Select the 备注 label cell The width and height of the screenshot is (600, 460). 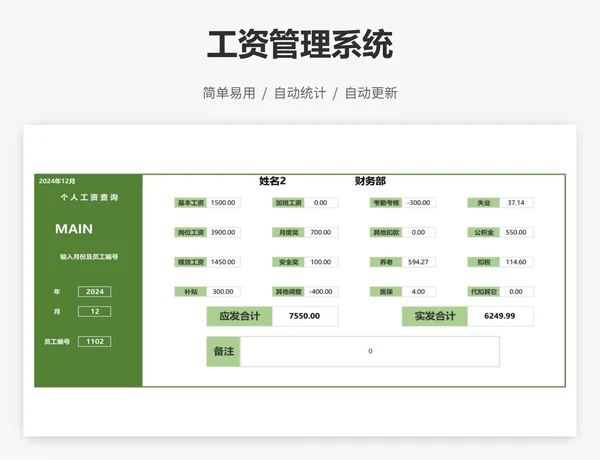pos(223,351)
